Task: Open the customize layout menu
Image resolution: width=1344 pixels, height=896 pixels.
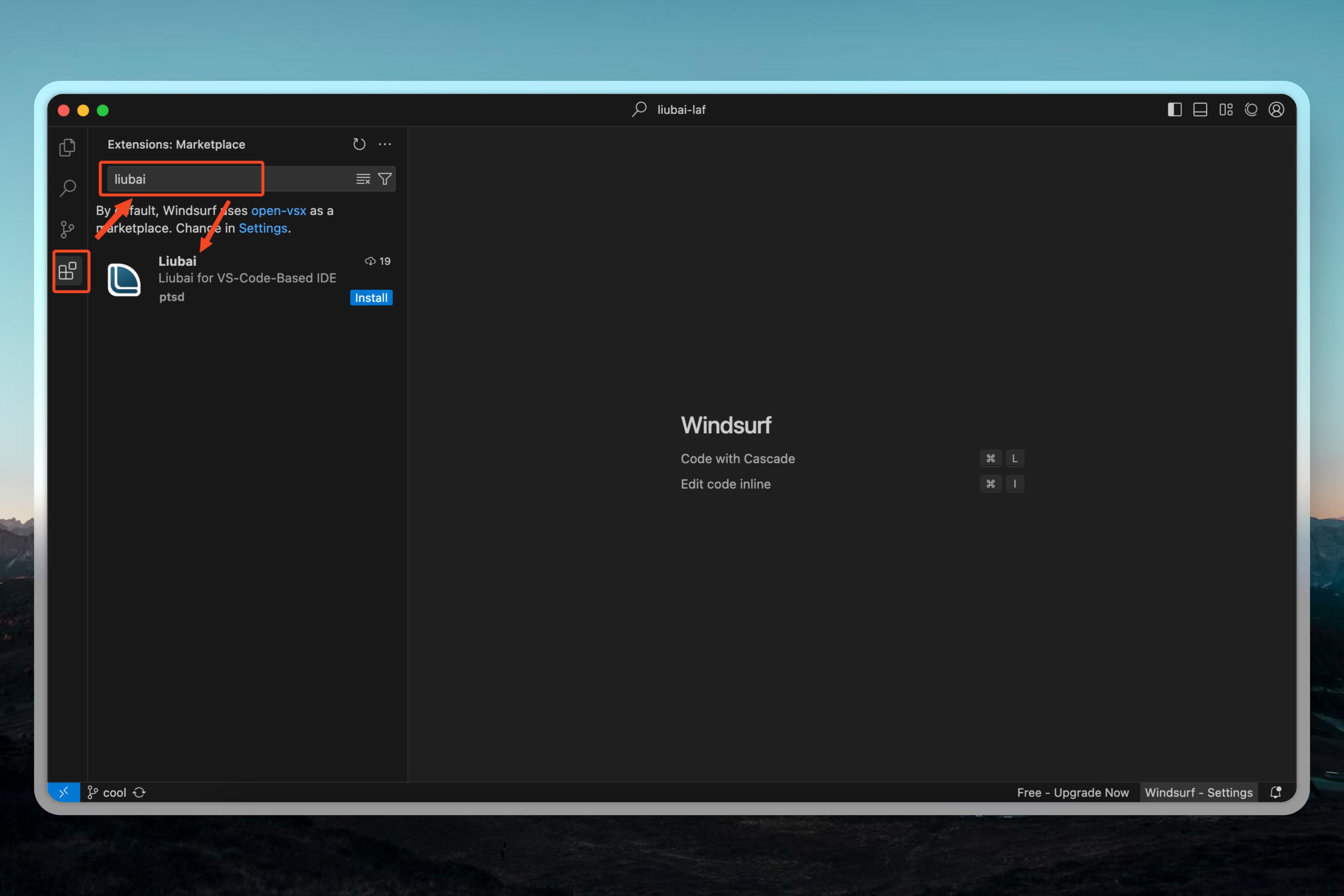Action: click(x=1226, y=110)
